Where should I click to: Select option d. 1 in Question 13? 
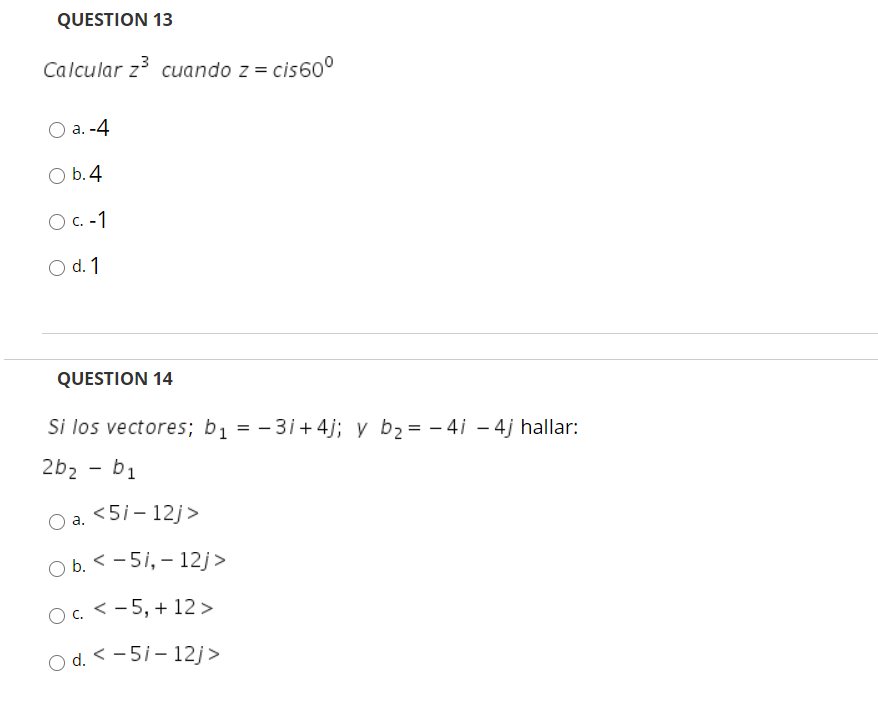coord(56,267)
